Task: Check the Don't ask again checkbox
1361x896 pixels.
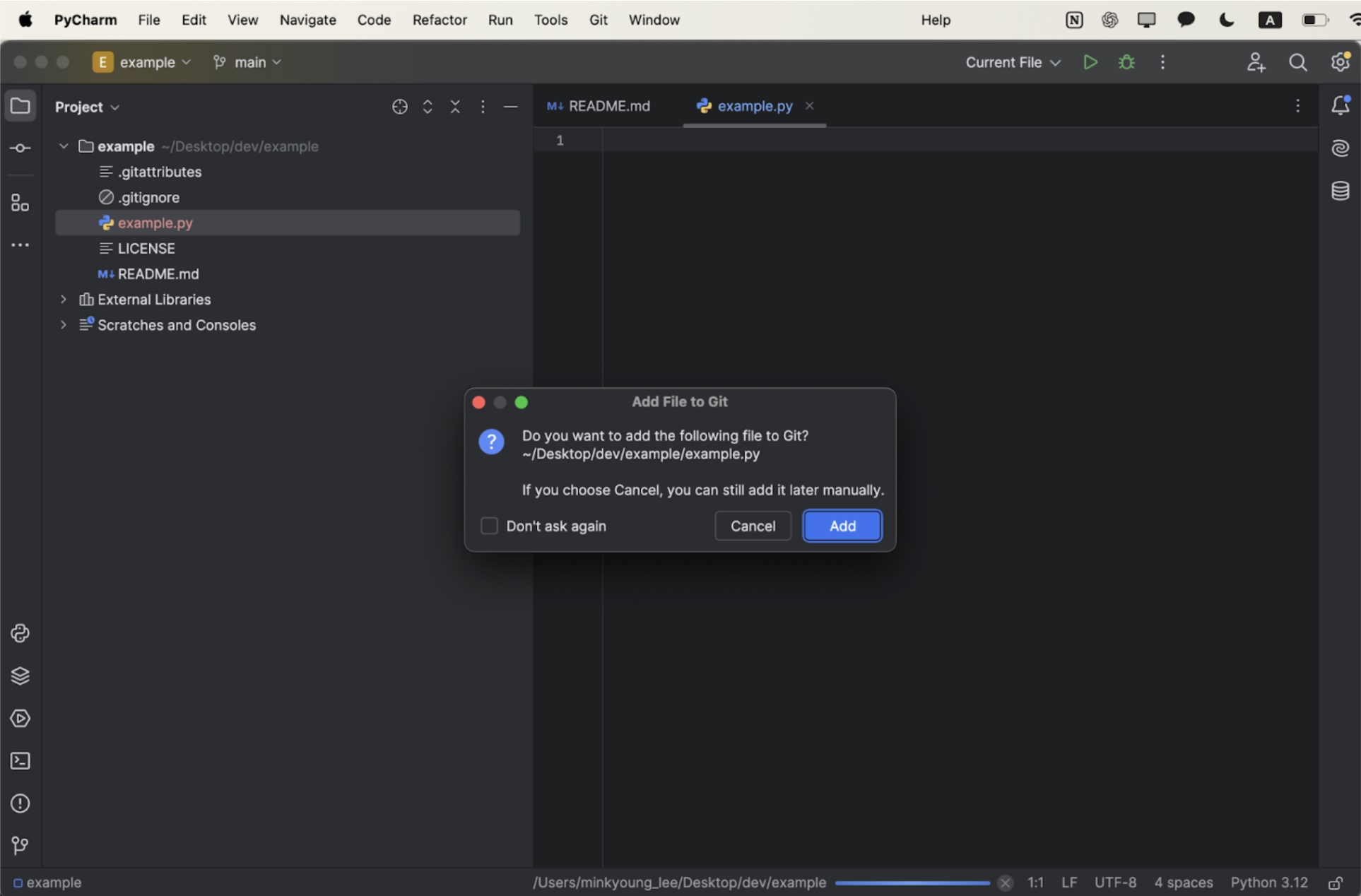Action: (x=489, y=526)
